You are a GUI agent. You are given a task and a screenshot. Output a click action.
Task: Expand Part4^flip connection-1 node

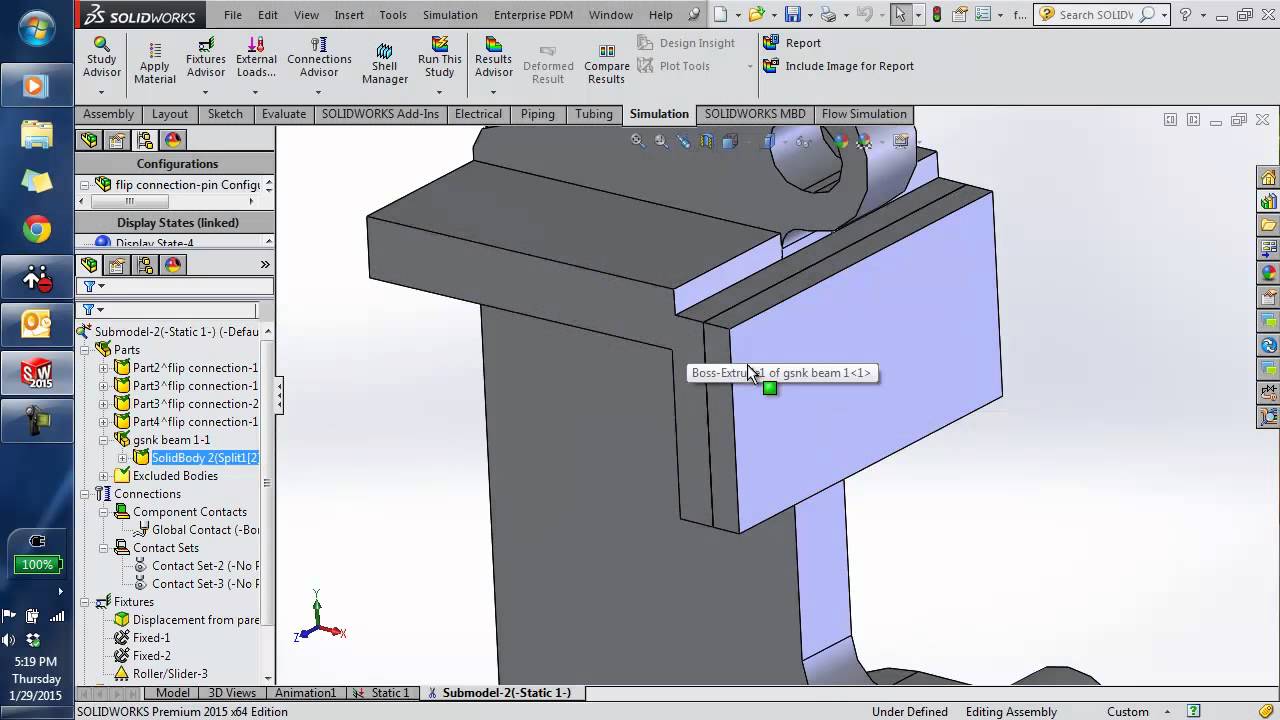click(x=104, y=422)
